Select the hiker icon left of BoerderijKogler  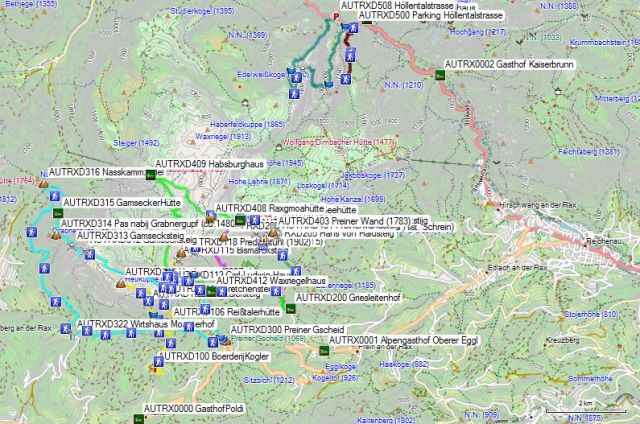158,361
